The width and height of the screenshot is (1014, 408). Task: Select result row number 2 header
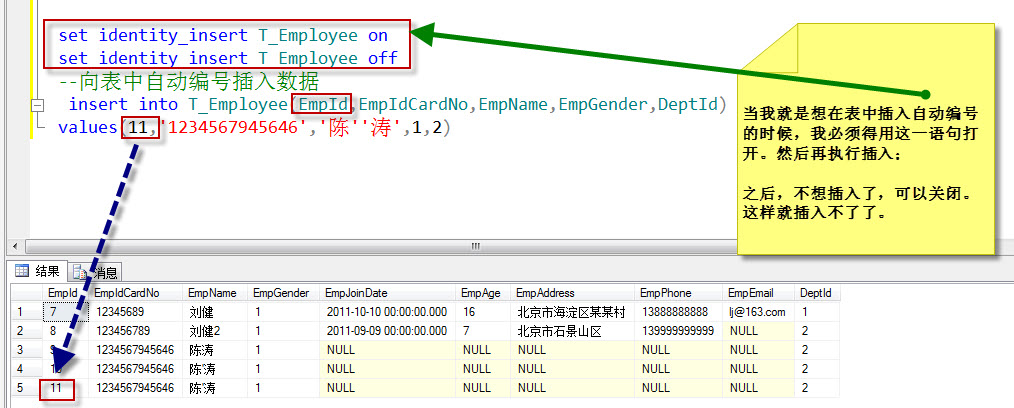point(27,331)
